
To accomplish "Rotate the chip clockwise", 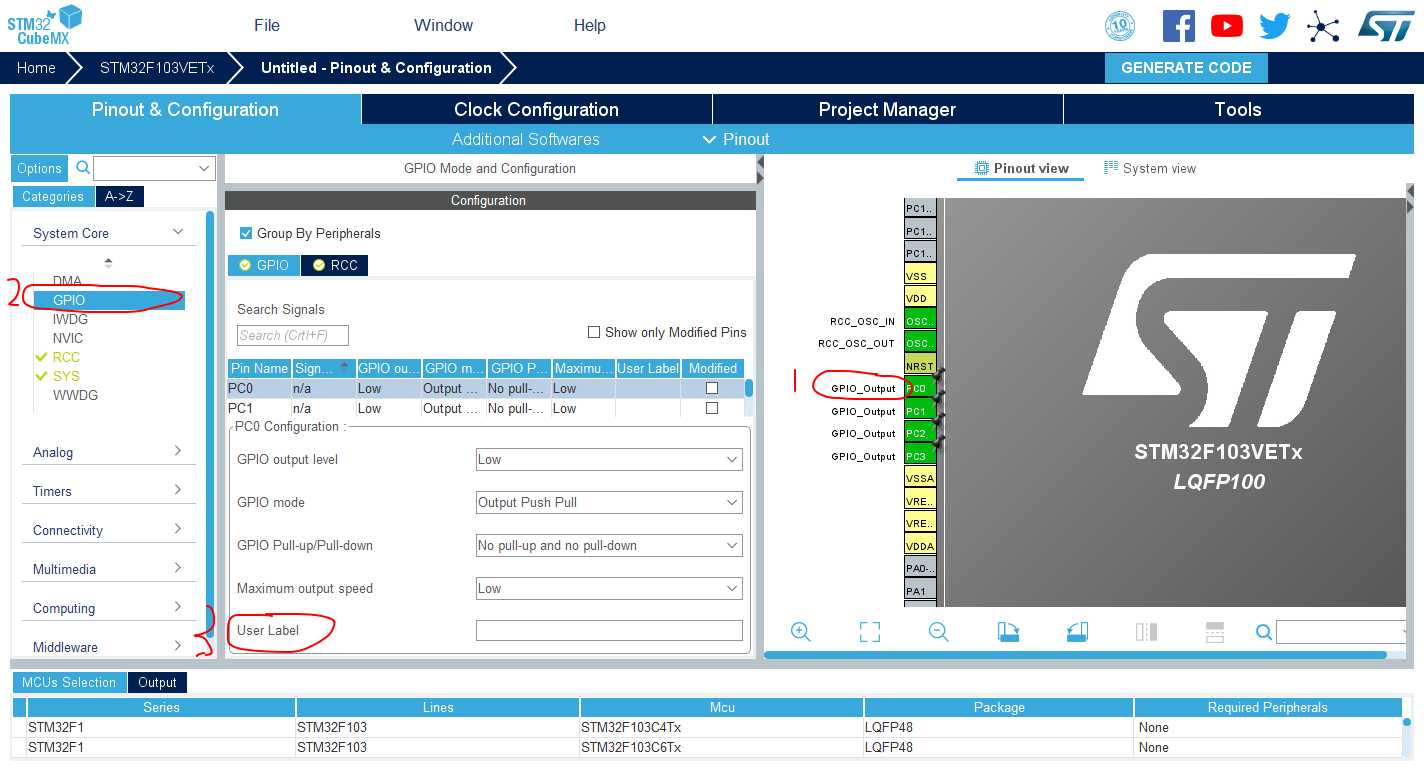I will pos(1008,632).
